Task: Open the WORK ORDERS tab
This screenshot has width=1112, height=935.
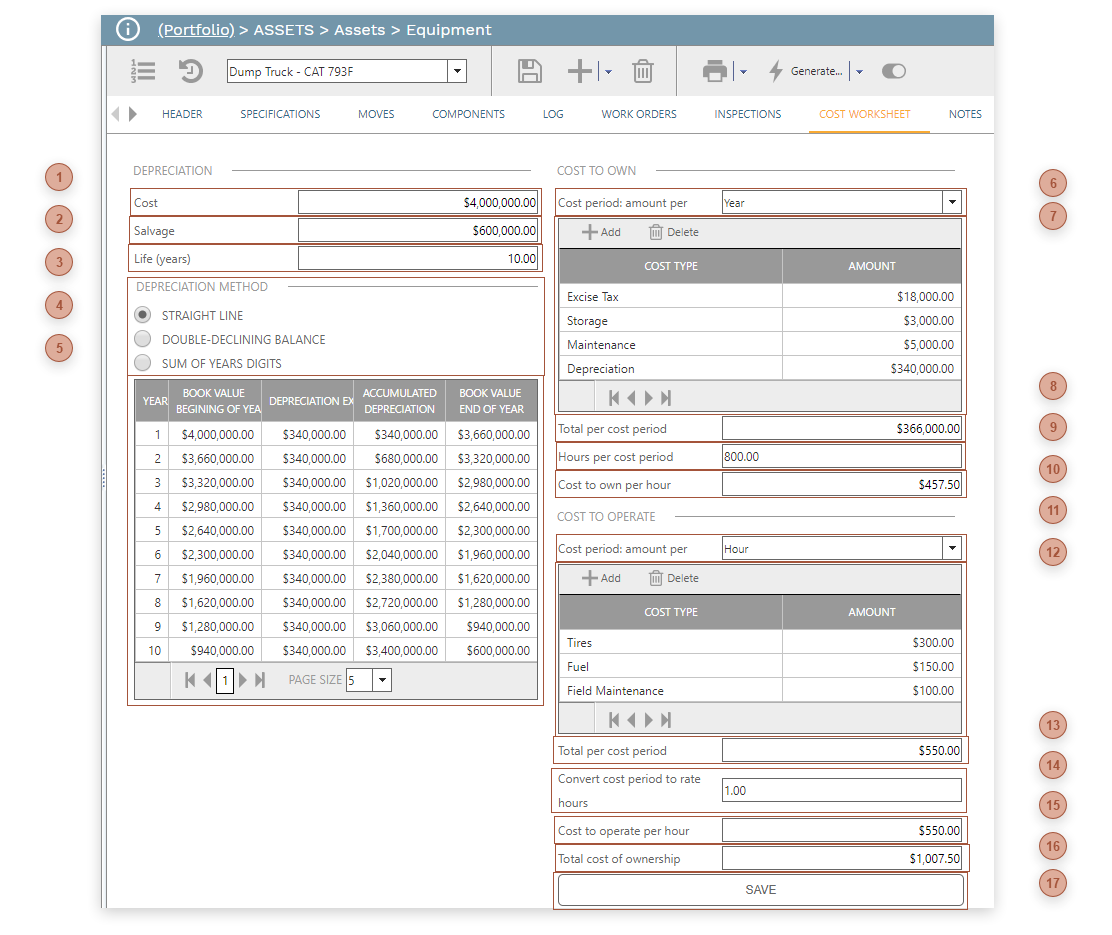Action: [638, 114]
